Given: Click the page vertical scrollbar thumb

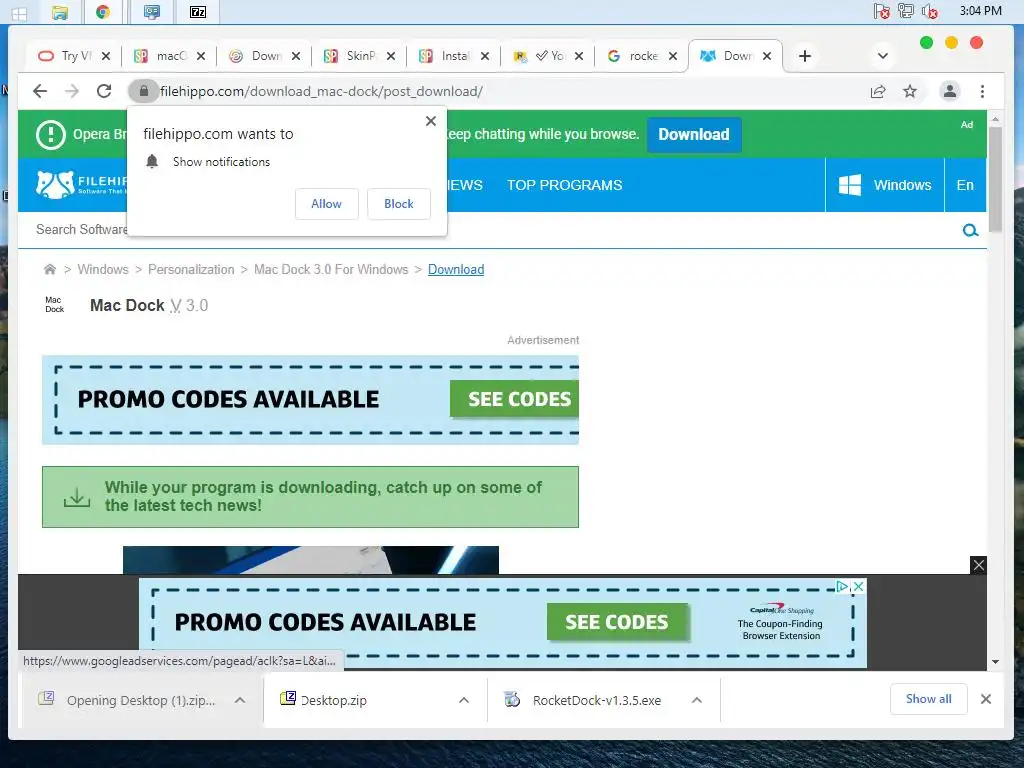Looking at the screenshot, I should pos(995,179).
